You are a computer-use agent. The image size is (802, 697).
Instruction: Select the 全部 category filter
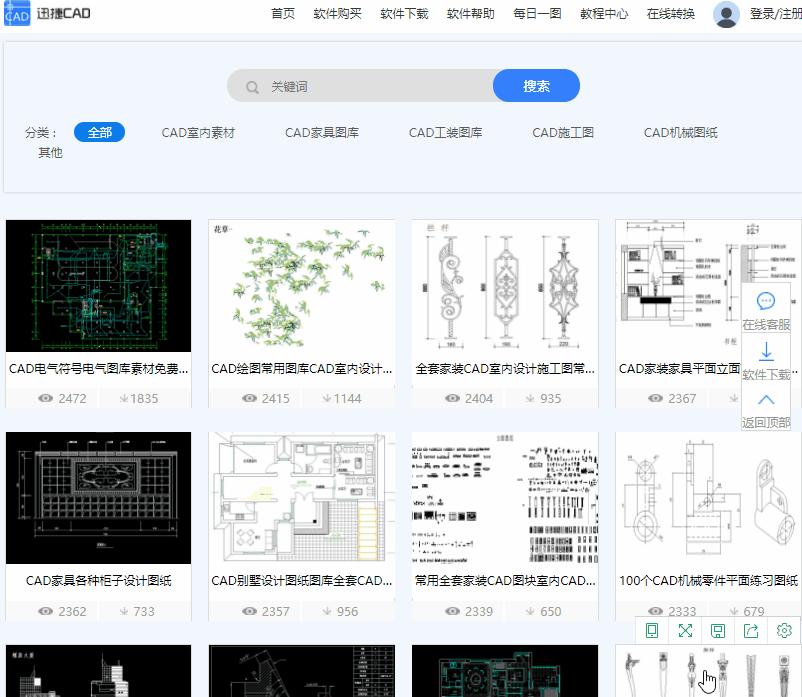pyautogui.click(x=99, y=131)
